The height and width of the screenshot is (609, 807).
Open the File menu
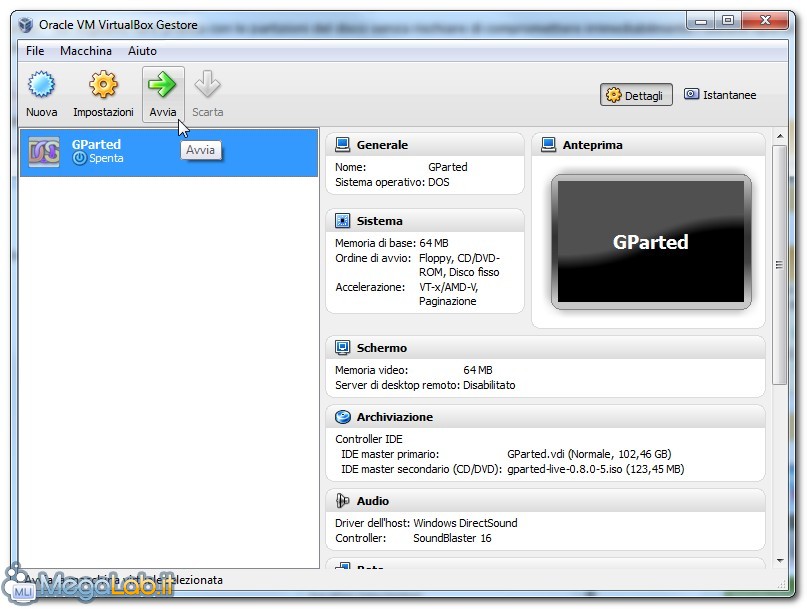coord(35,51)
